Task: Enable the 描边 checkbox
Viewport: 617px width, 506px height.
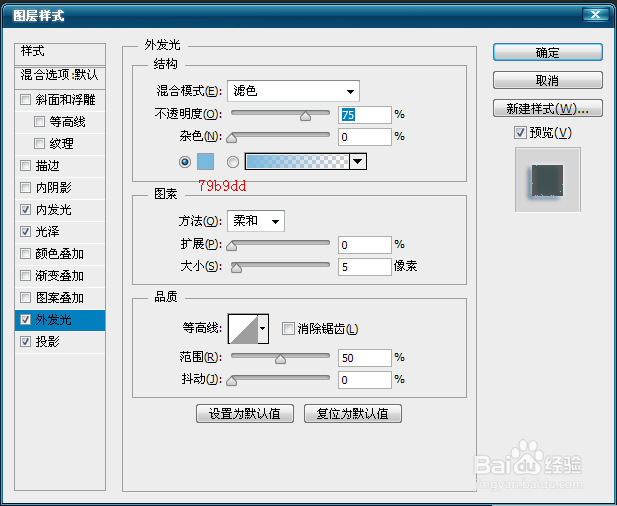Action: tap(26, 166)
